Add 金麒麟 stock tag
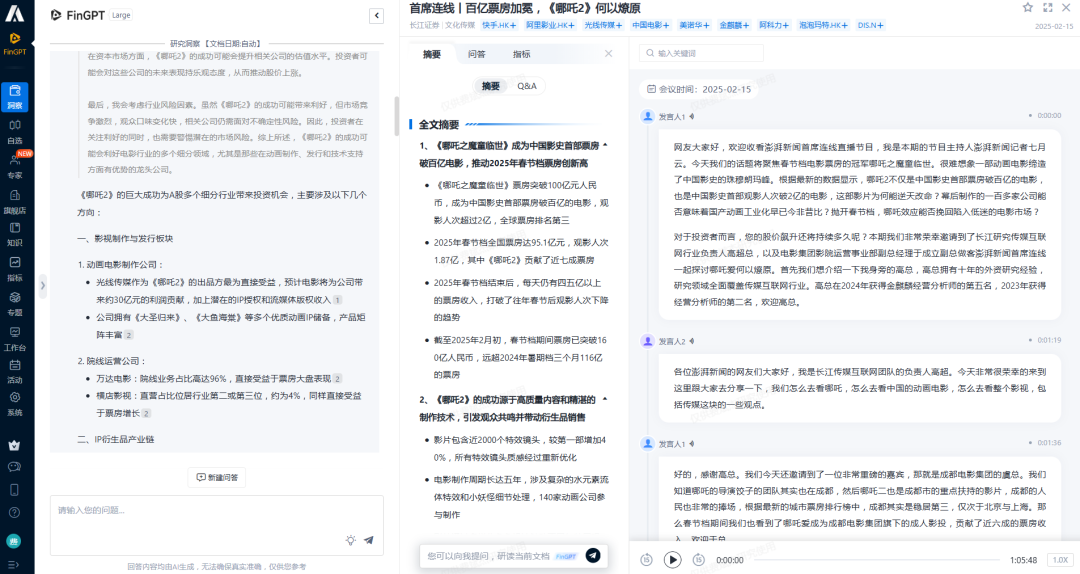1080x574 pixels. tap(734, 25)
